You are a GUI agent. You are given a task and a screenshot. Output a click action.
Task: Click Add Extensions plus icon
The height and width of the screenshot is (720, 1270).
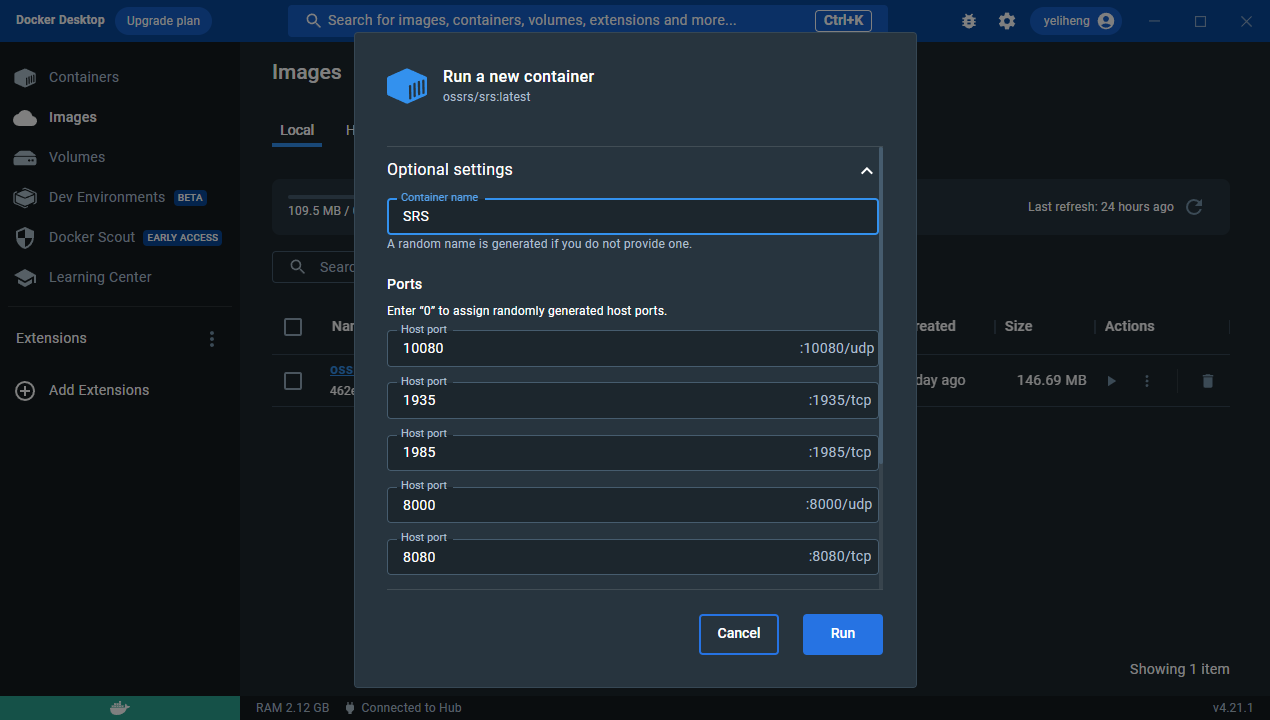(x=25, y=391)
